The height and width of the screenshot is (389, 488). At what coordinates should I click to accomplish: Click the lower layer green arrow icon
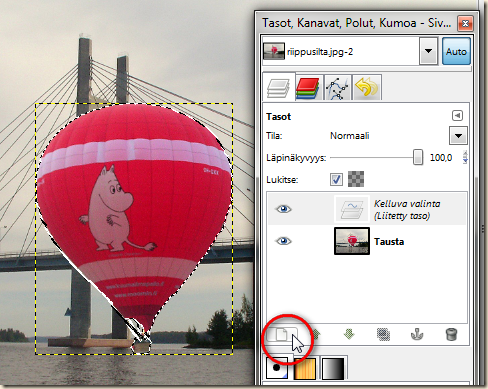coord(349,334)
